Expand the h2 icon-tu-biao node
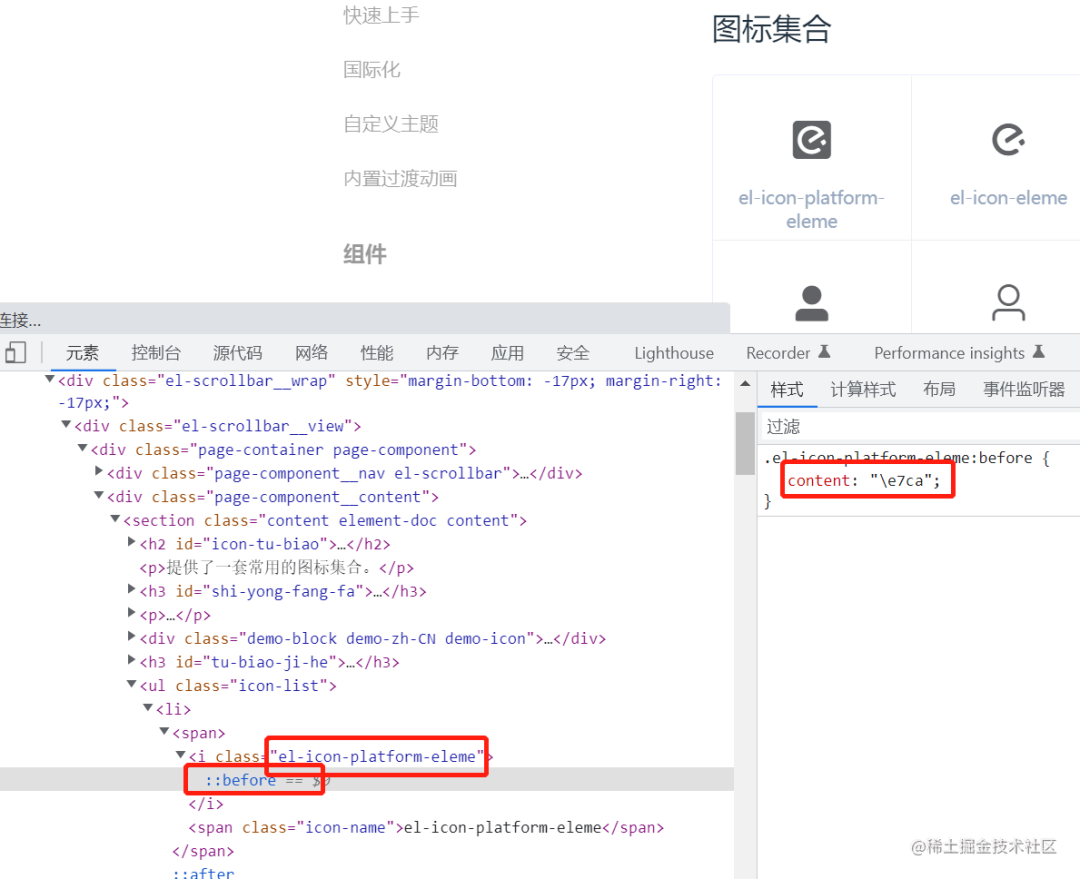Image resolution: width=1080 pixels, height=879 pixels. coord(132,543)
